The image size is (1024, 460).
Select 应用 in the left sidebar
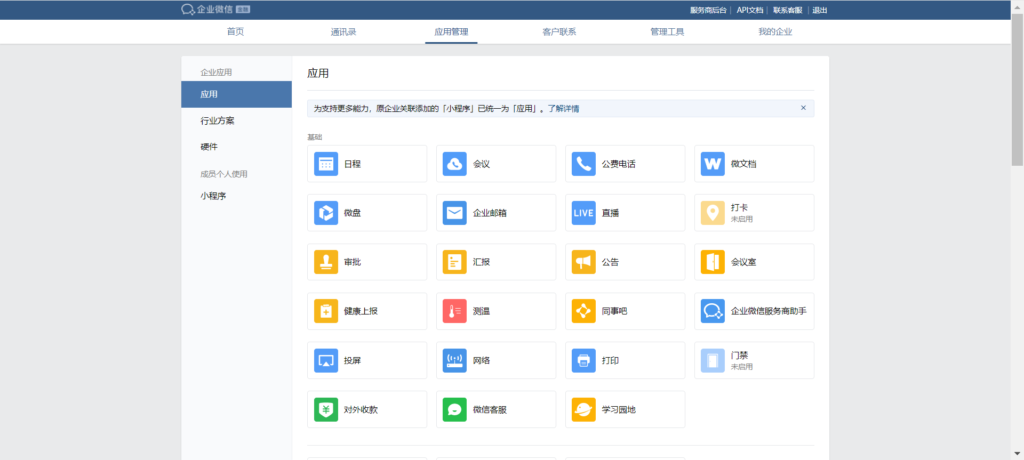coord(236,94)
